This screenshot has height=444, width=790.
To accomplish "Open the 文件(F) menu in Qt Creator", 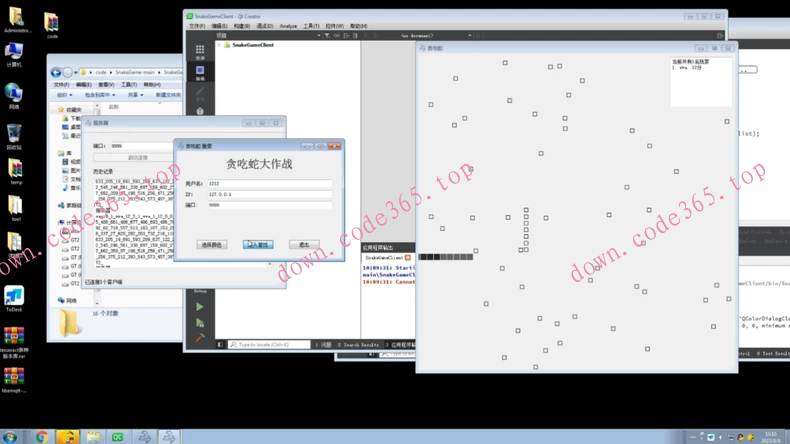I will pyautogui.click(x=196, y=26).
